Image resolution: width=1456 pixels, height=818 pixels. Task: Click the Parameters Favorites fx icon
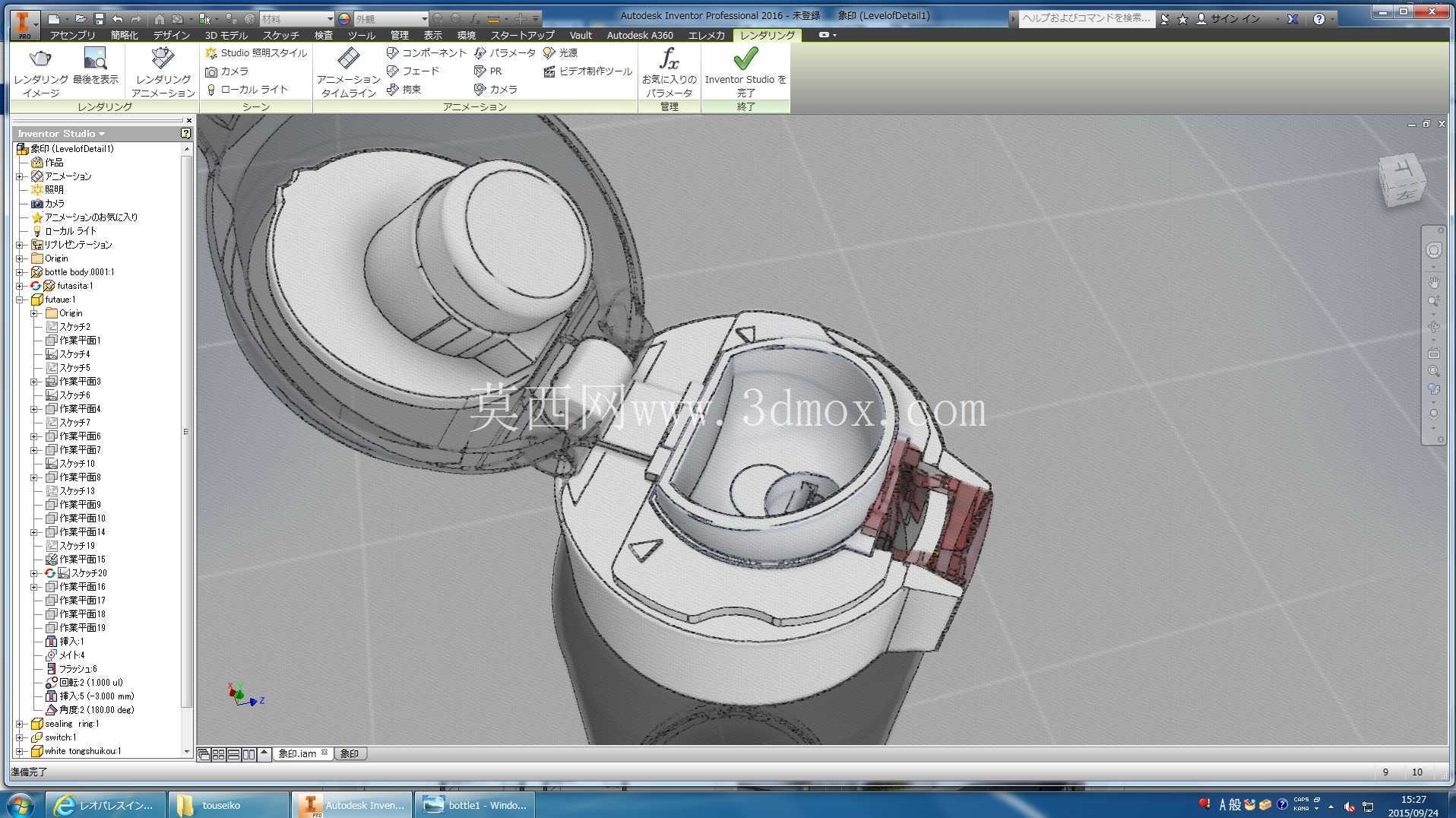point(669,59)
